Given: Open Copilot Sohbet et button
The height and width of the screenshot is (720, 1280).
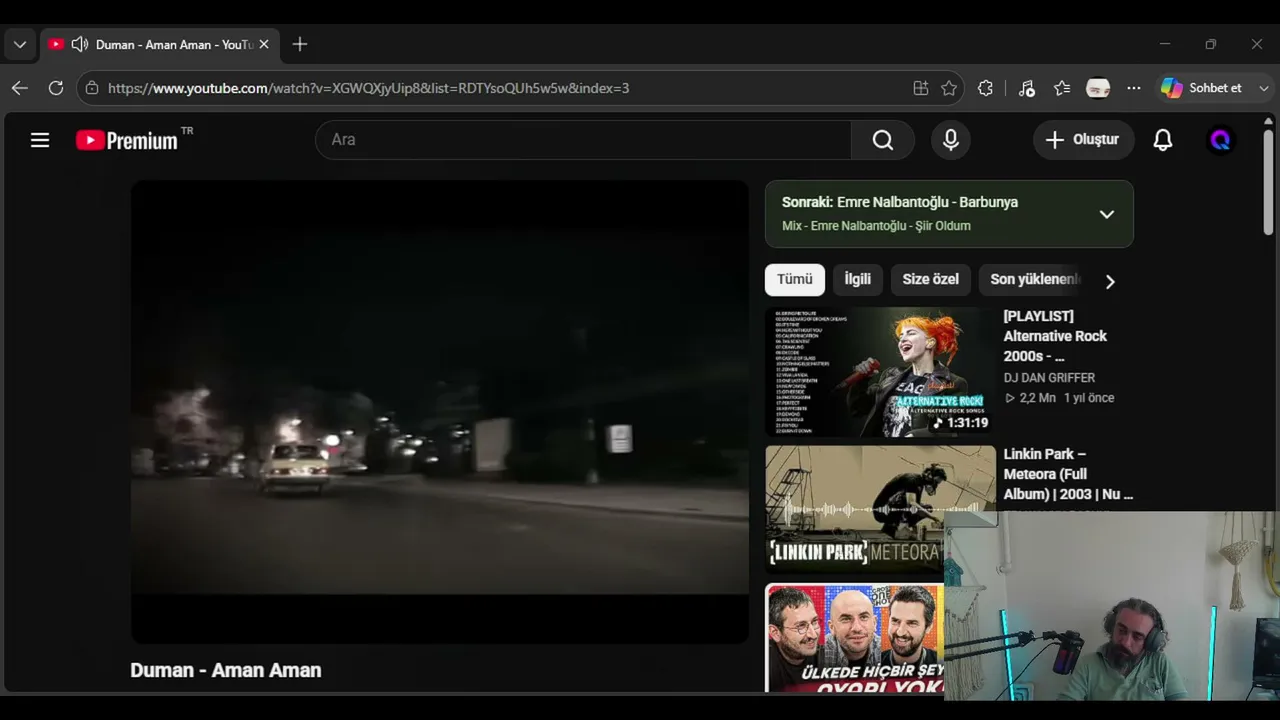Looking at the screenshot, I should pos(1201,88).
